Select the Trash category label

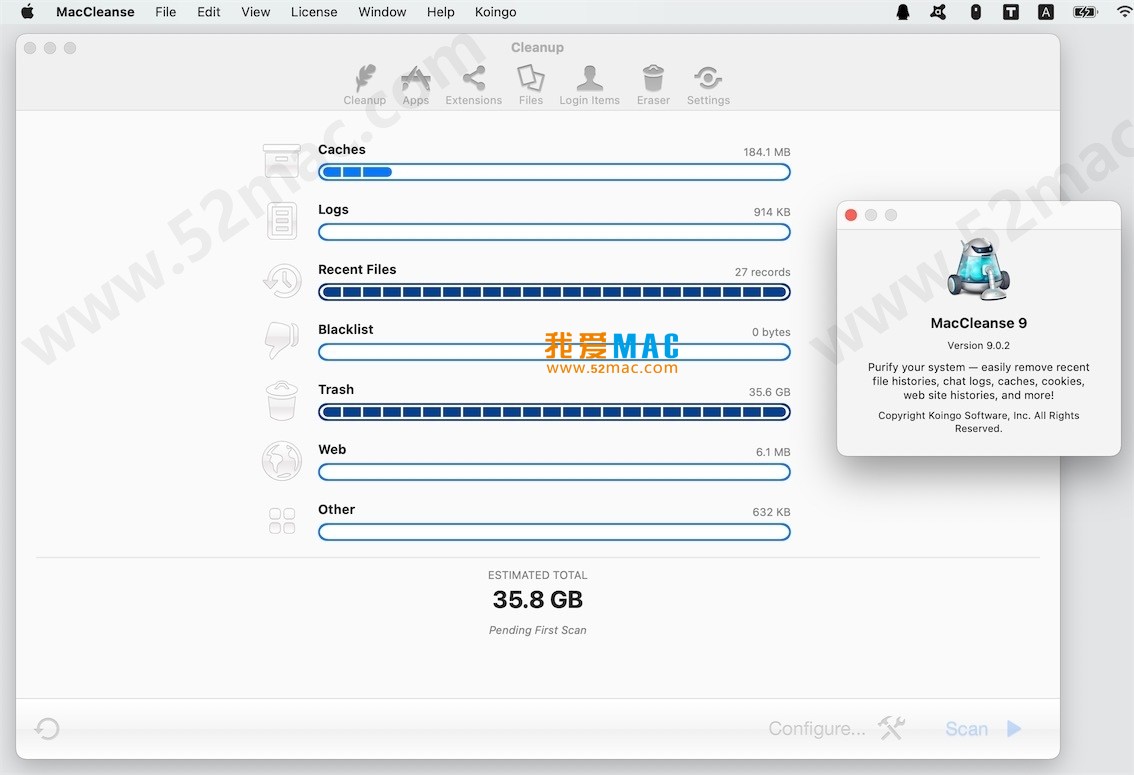[x=336, y=390]
